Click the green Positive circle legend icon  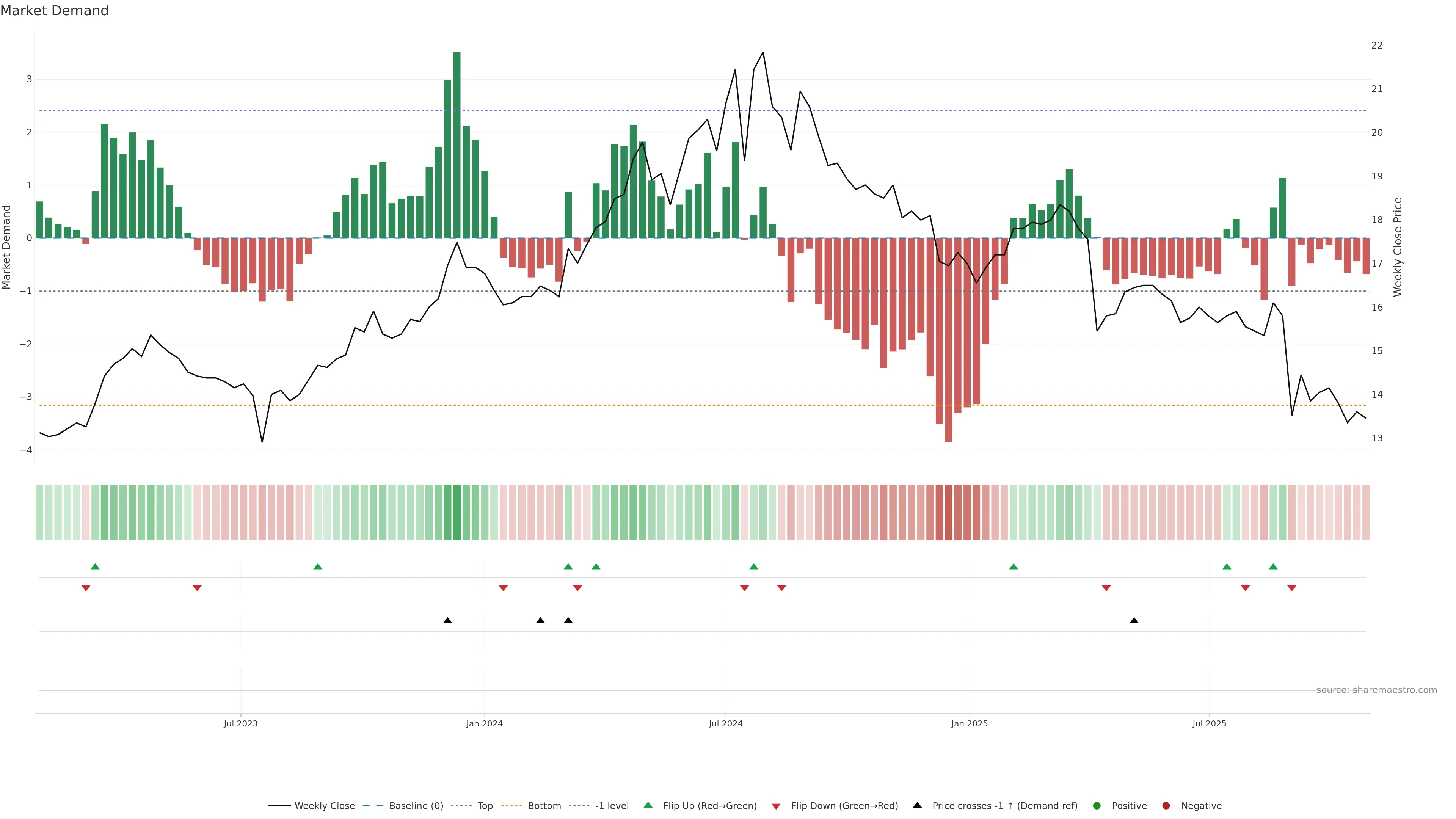(1097, 805)
